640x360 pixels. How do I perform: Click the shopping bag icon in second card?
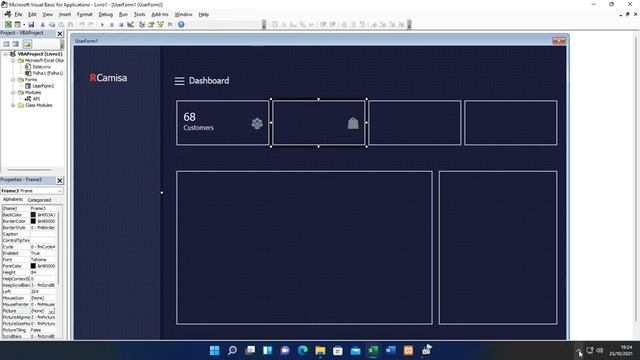click(x=353, y=123)
